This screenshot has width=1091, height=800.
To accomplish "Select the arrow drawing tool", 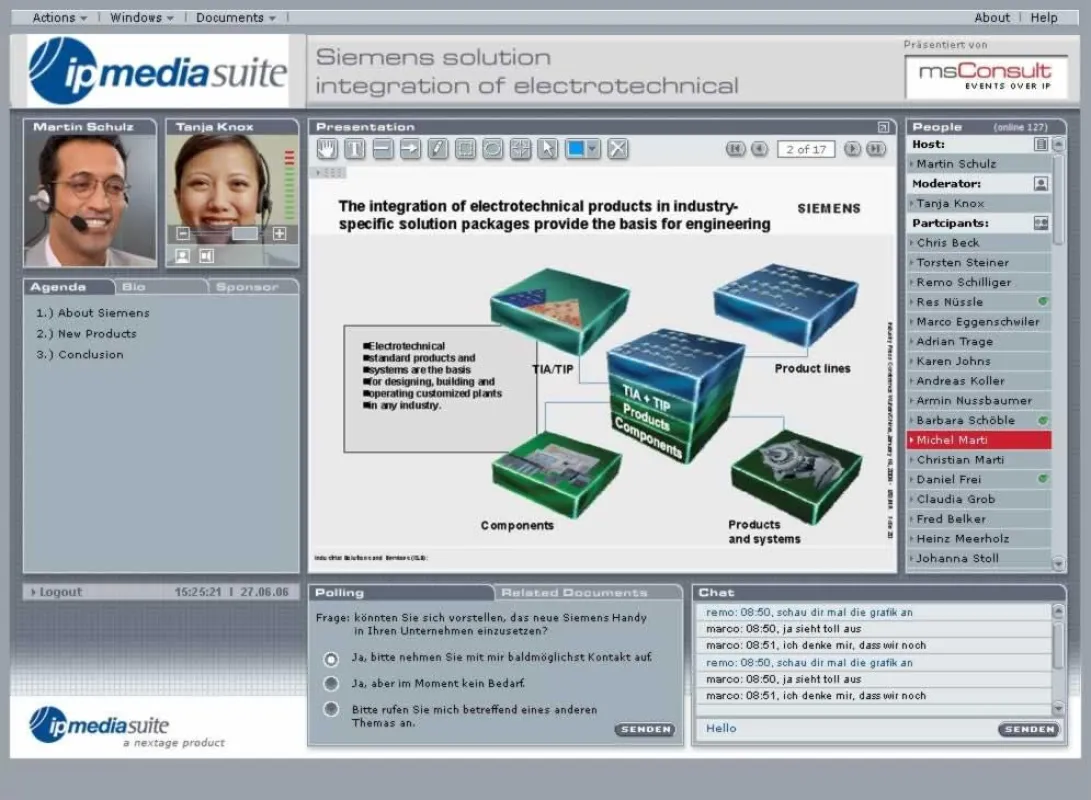I will coord(410,149).
